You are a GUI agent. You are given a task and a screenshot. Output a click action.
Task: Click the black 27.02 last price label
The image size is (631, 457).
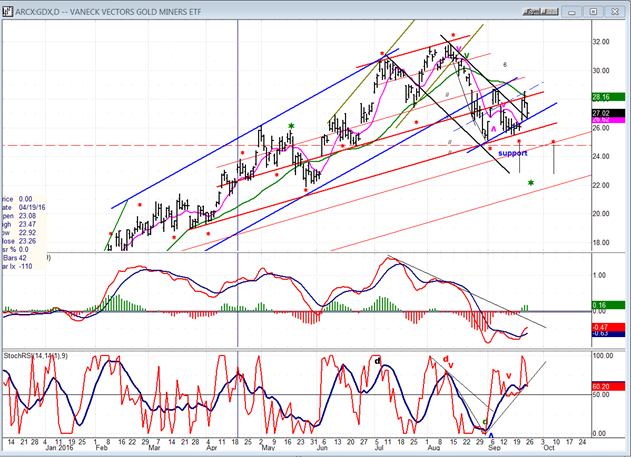pos(608,113)
